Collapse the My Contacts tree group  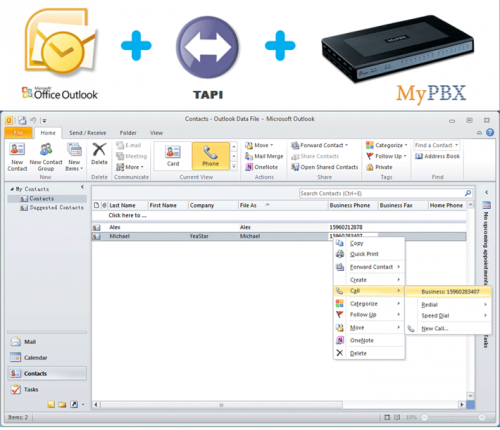[x=12, y=189]
